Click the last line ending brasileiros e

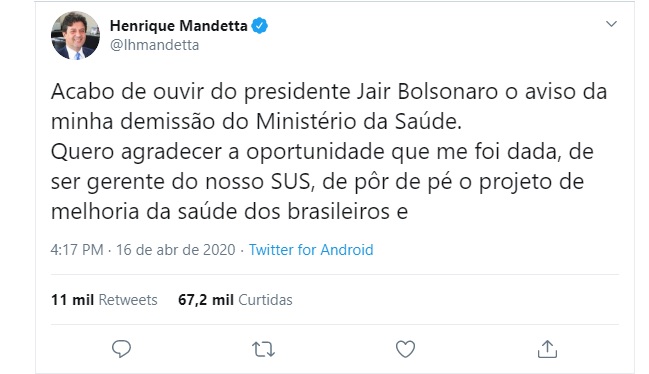click(229, 212)
